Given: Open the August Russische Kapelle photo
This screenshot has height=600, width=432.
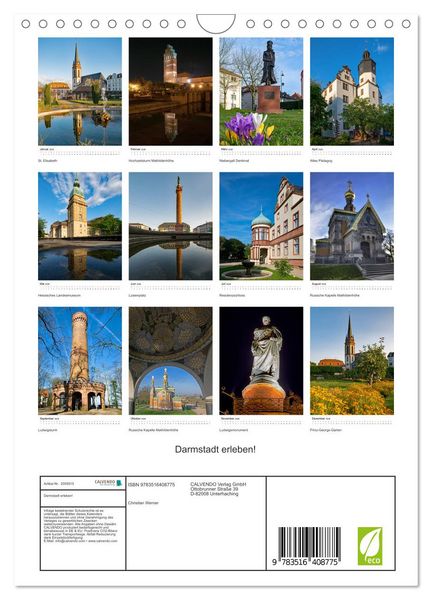Looking at the screenshot, I should [352, 226].
